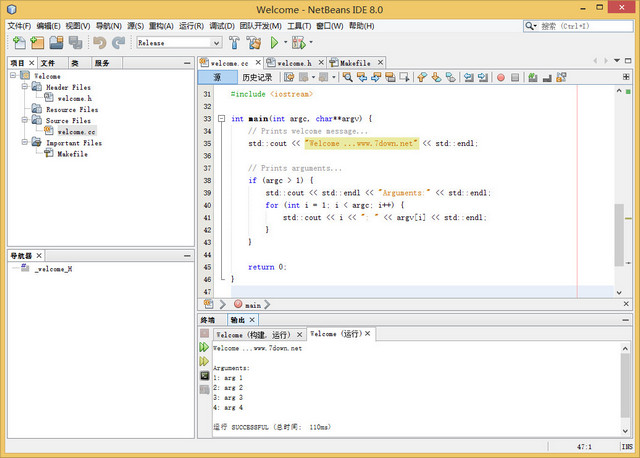
Task: Click the New Project toolbar icon
Action: (38, 43)
